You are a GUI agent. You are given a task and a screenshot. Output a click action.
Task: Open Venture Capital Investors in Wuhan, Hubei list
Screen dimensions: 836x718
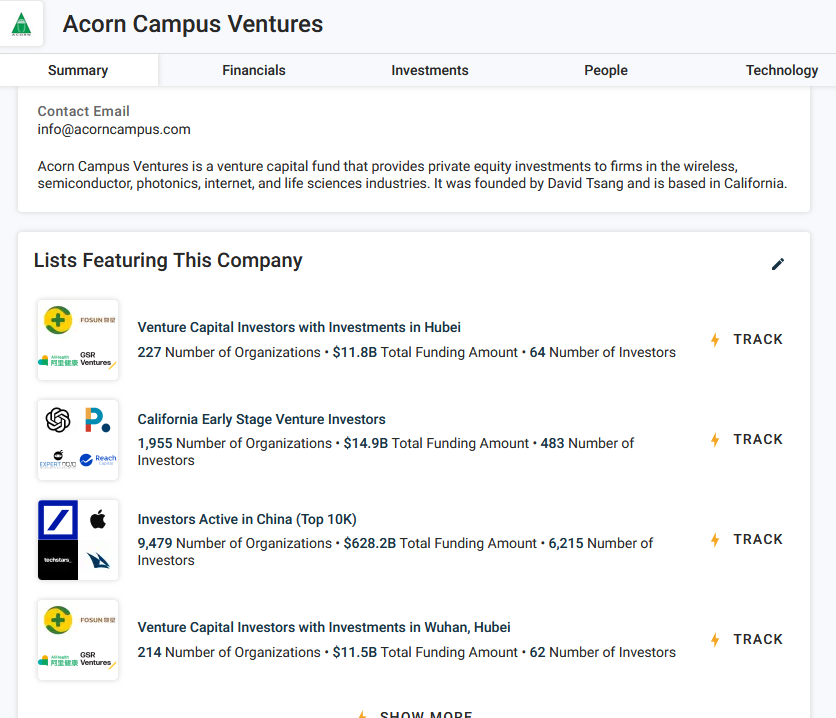324,627
